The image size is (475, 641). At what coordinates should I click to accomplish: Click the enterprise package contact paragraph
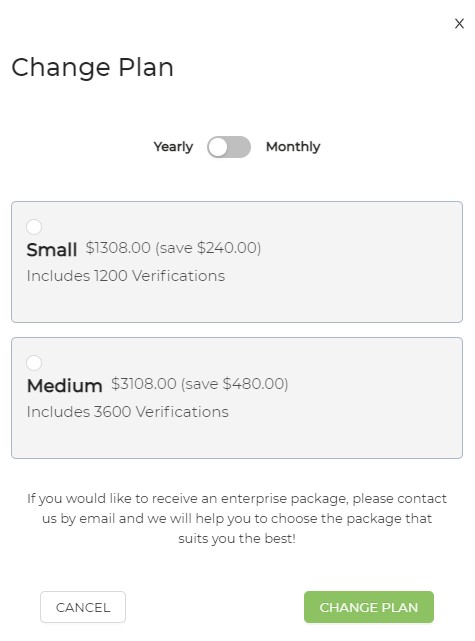pyautogui.click(x=237, y=518)
